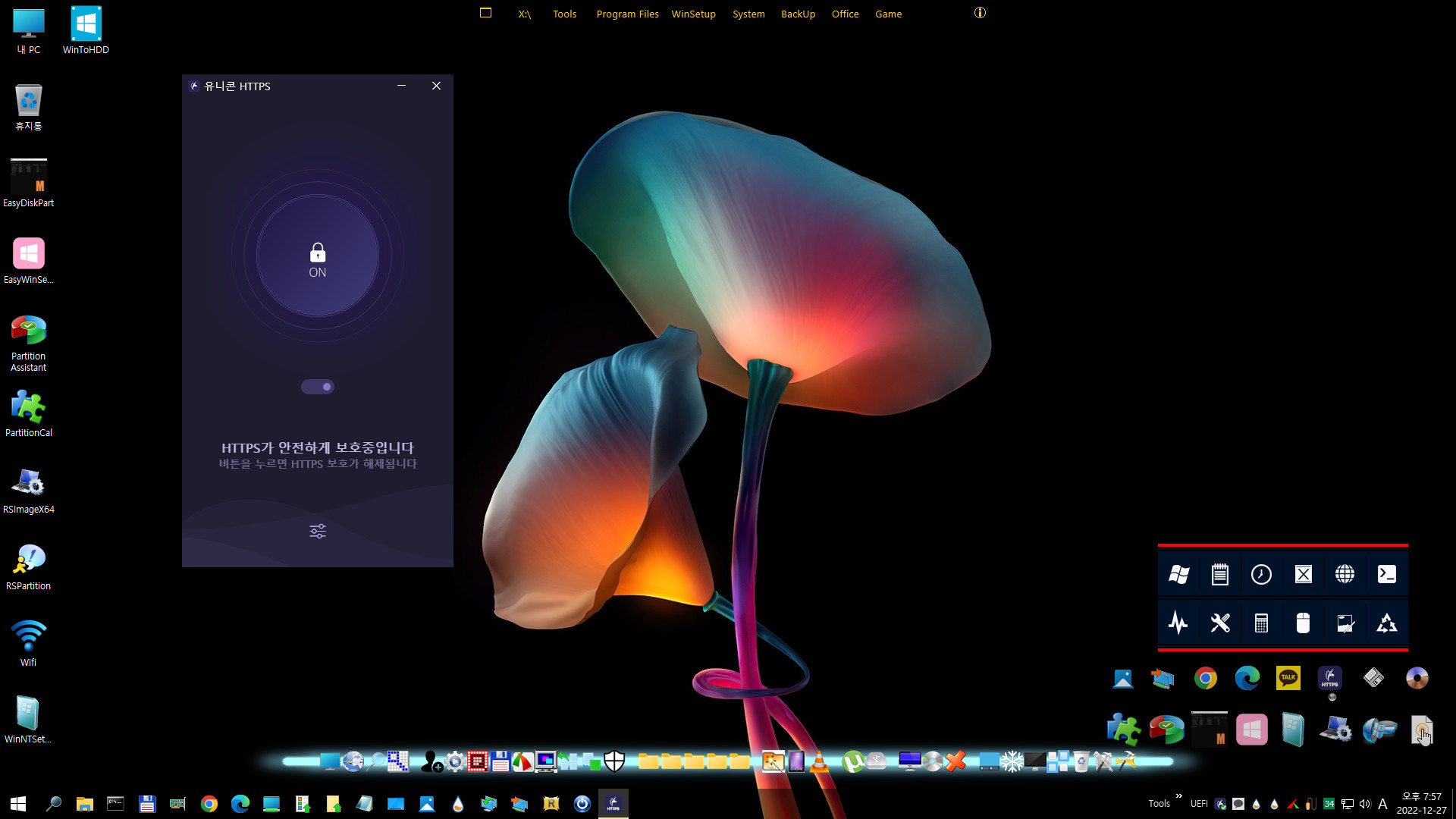
Task: Open the terminal prompt icon in launcher panel
Action: (1386, 574)
